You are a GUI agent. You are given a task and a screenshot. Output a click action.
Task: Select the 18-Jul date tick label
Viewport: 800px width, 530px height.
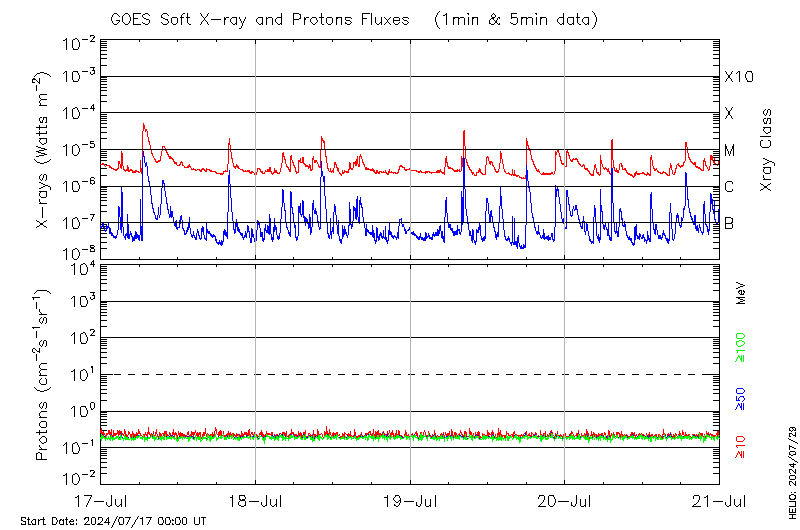[x=256, y=500]
